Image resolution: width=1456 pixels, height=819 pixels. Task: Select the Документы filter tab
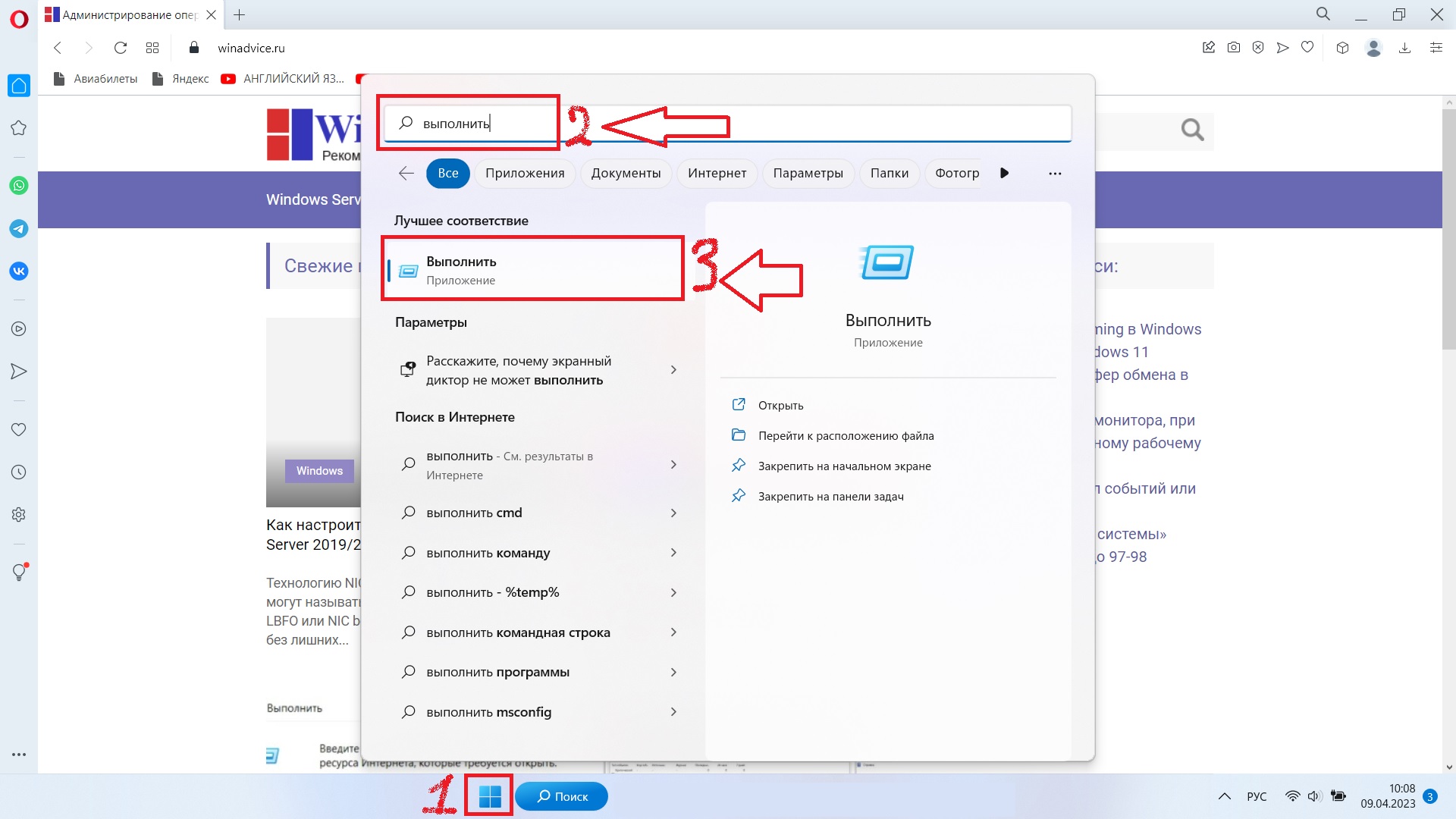pyautogui.click(x=626, y=173)
